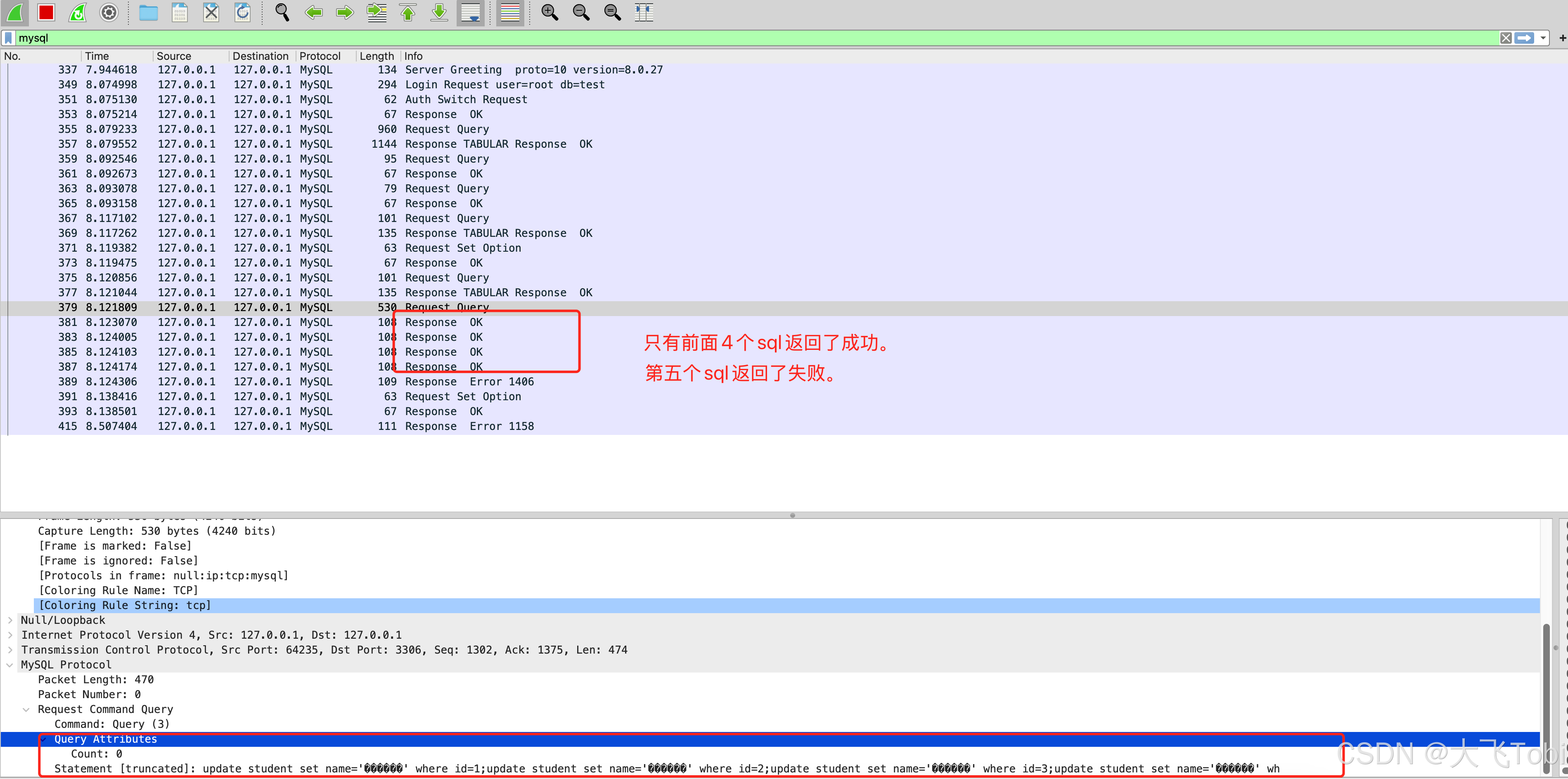
Task: Zoom in packet text size
Action: pyautogui.click(x=550, y=12)
